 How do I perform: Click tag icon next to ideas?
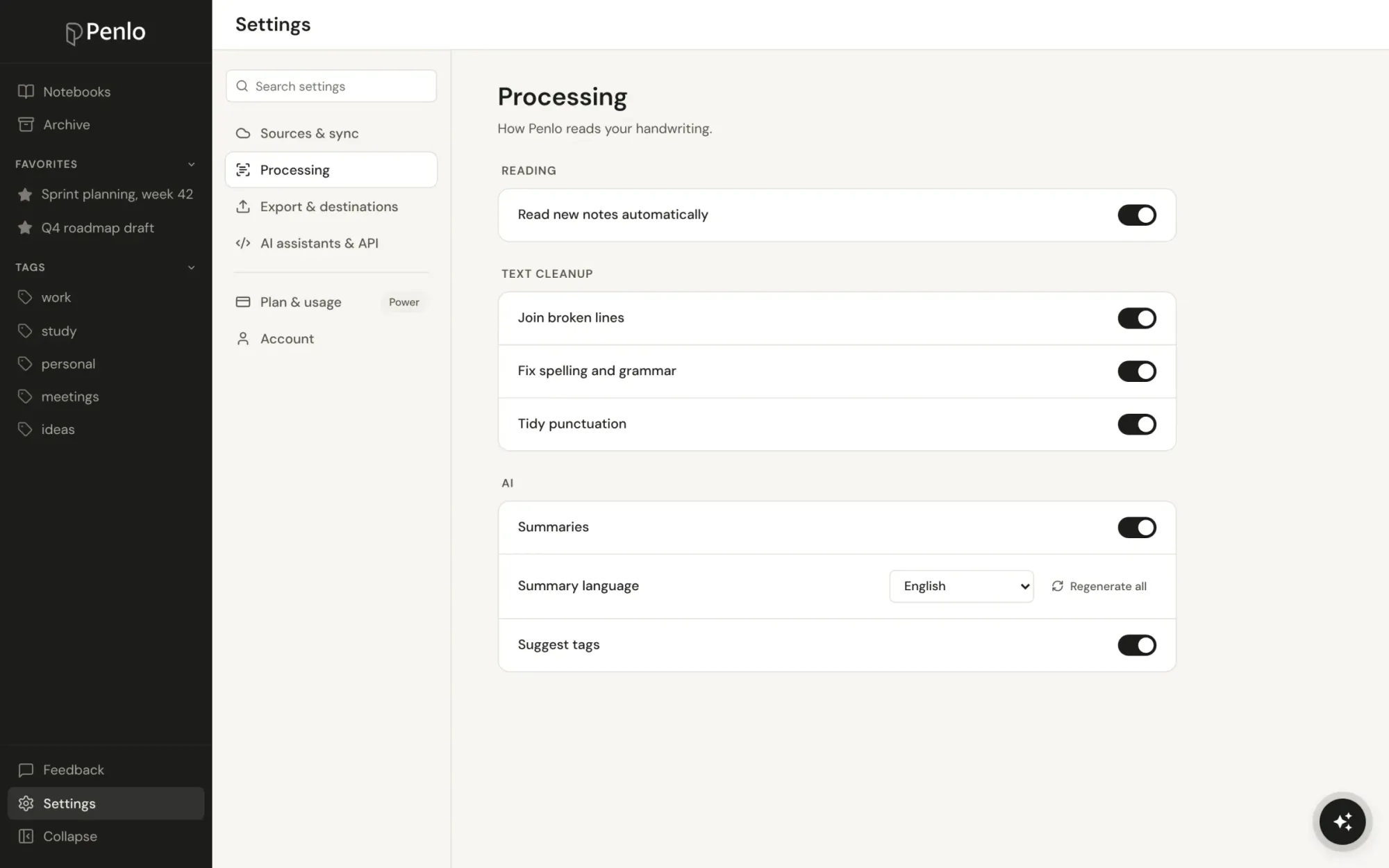(x=25, y=429)
